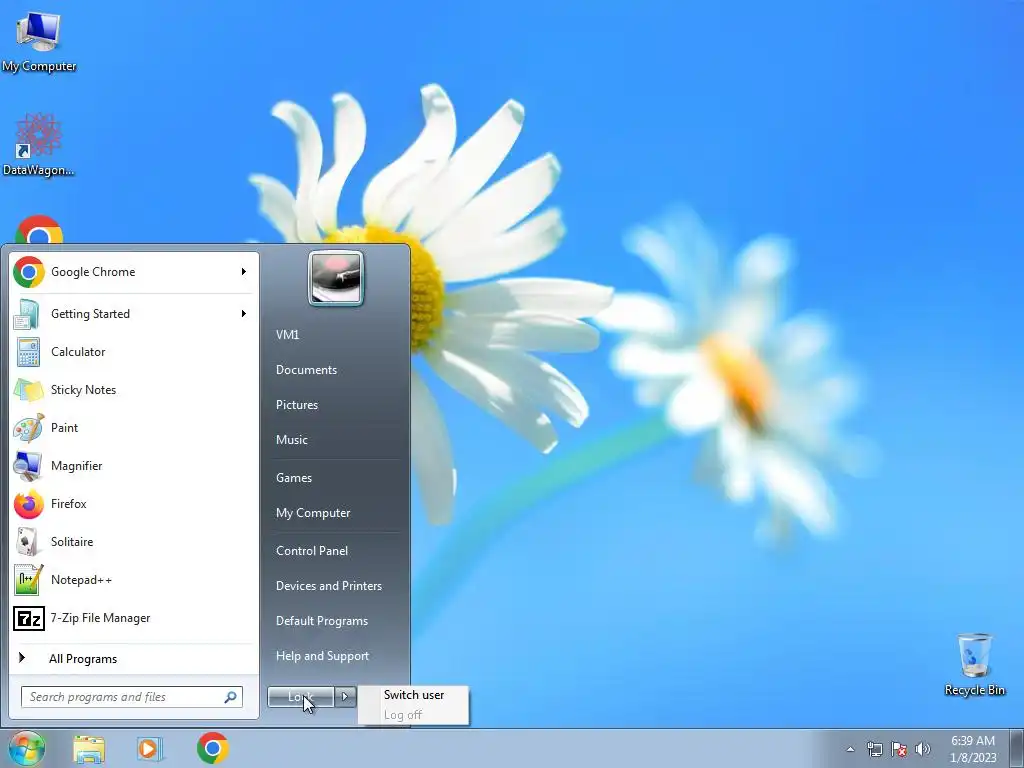The width and height of the screenshot is (1024, 768).
Task: Expand Getting Started submenu arrow
Action: (x=244, y=313)
